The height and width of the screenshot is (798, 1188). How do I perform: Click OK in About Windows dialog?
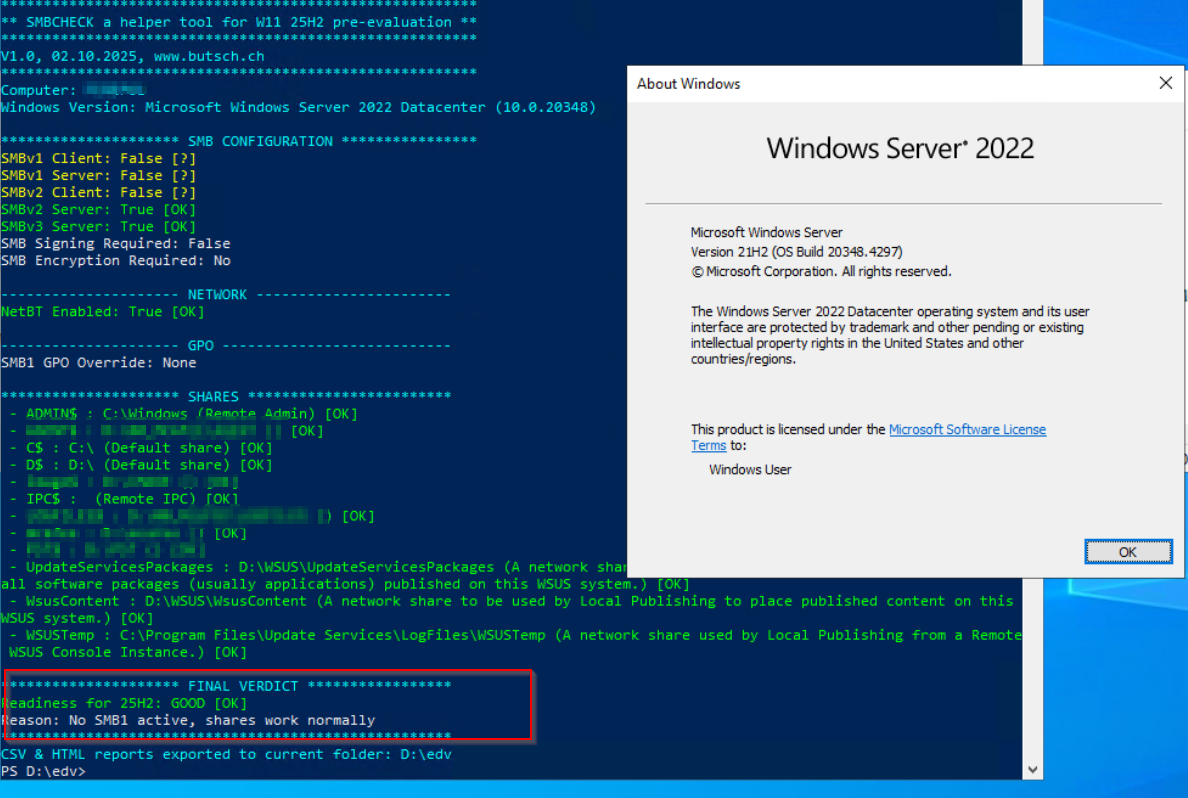(x=1127, y=551)
